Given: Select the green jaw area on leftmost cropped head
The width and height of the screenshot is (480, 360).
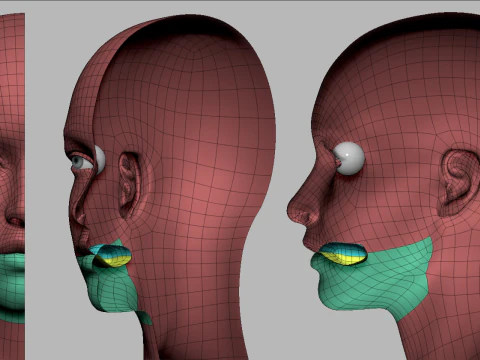Looking at the screenshot, I should pyautogui.click(x=12, y=288).
